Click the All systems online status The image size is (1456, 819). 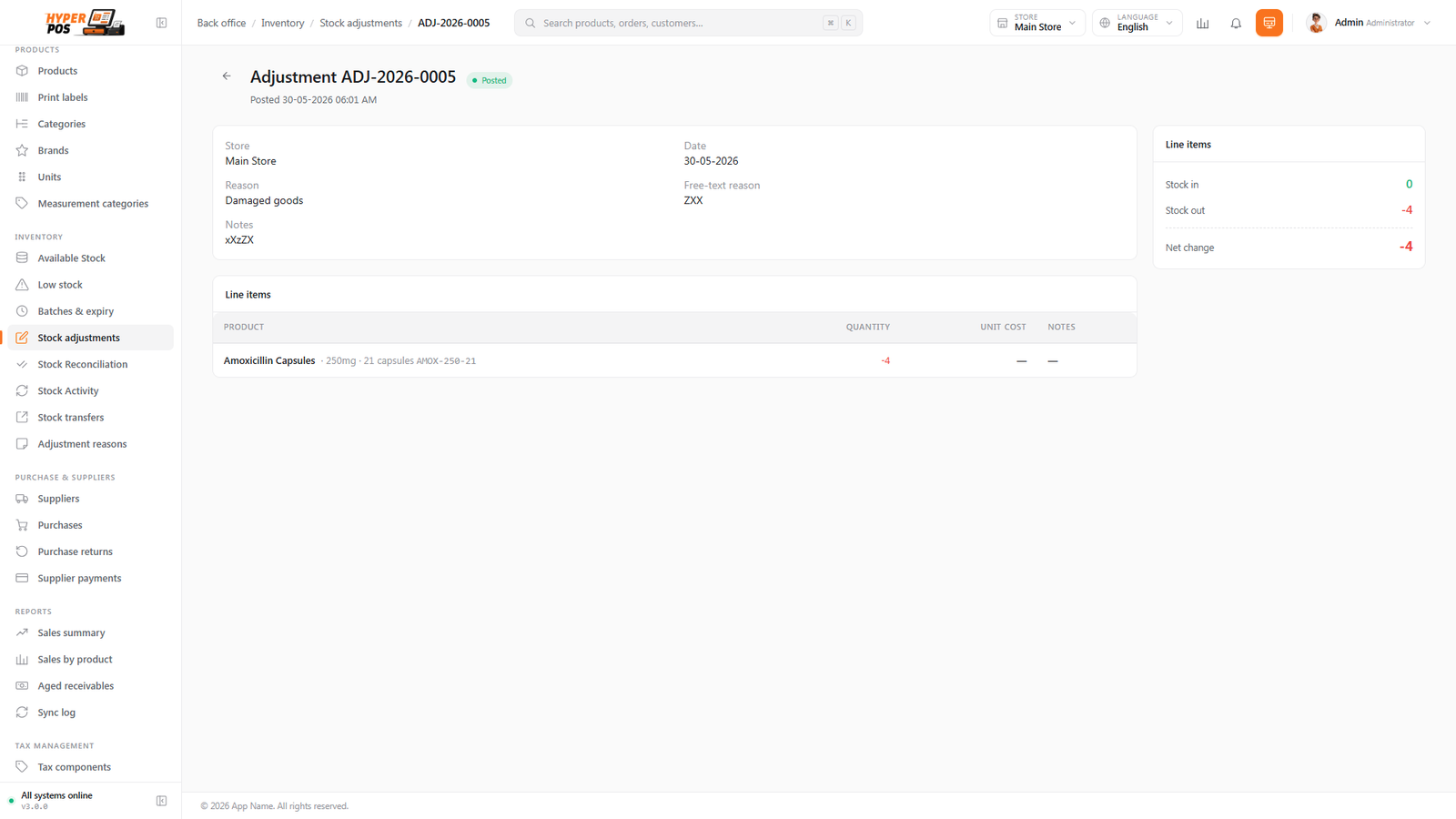point(56,795)
